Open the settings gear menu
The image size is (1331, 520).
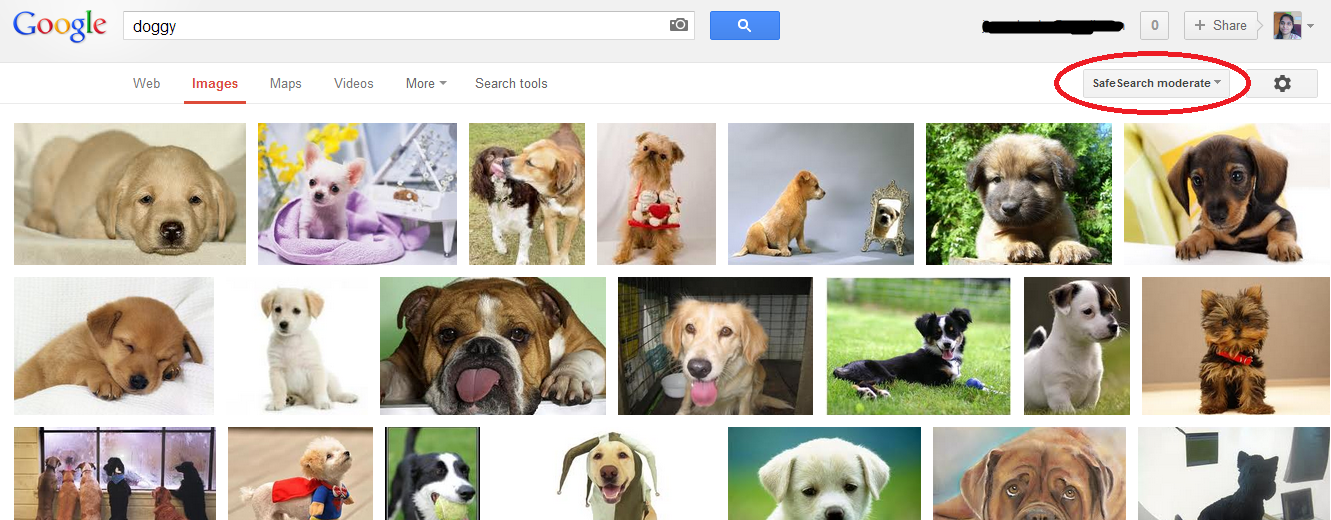tap(1282, 84)
